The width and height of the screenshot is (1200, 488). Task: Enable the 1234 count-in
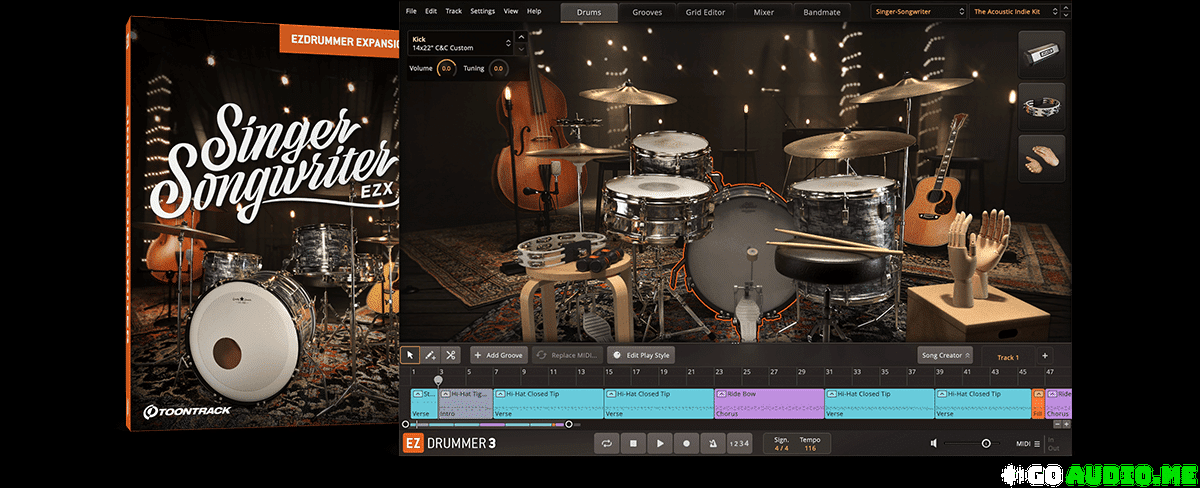(x=738, y=443)
